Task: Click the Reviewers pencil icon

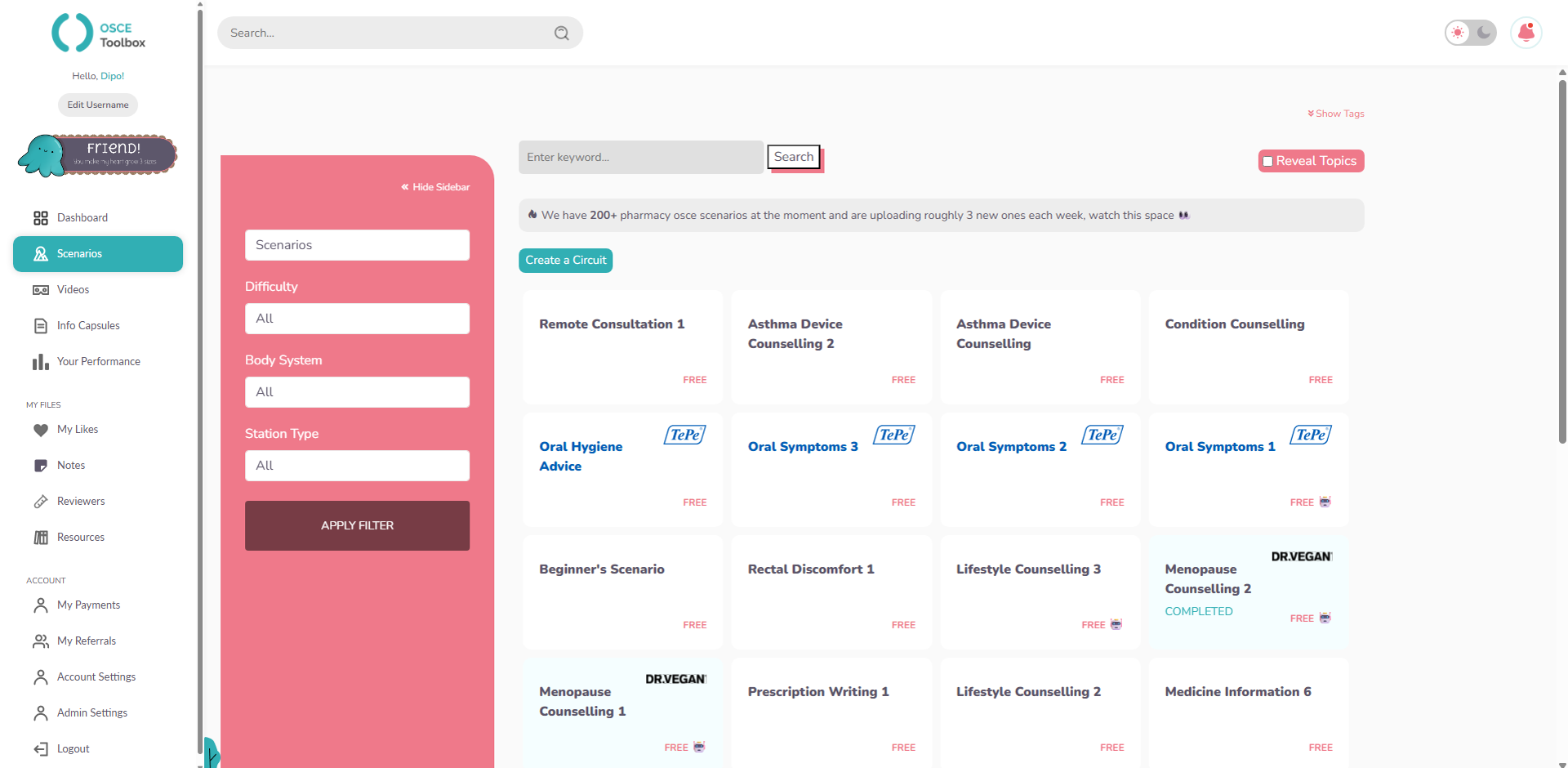Action: tap(40, 502)
